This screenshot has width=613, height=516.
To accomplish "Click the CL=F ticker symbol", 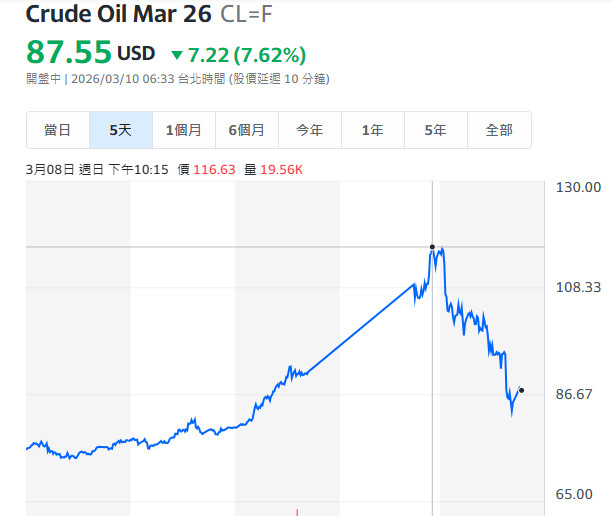I will tap(246, 15).
